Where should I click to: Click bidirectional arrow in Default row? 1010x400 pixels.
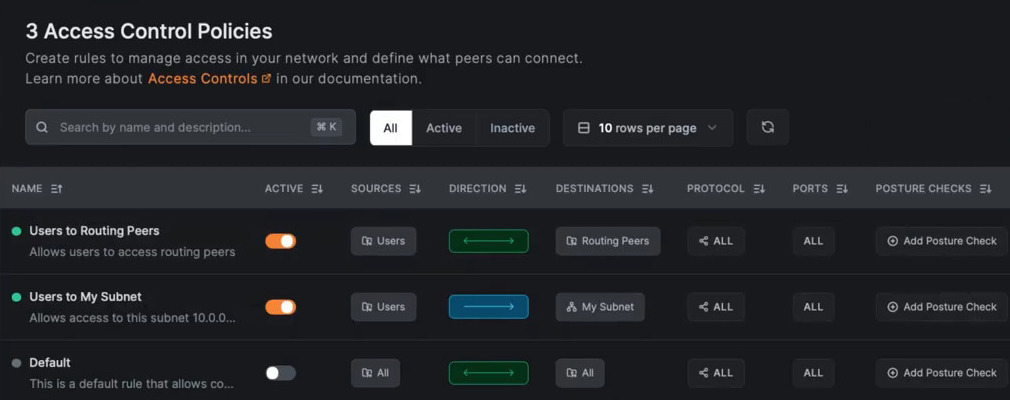coord(489,373)
